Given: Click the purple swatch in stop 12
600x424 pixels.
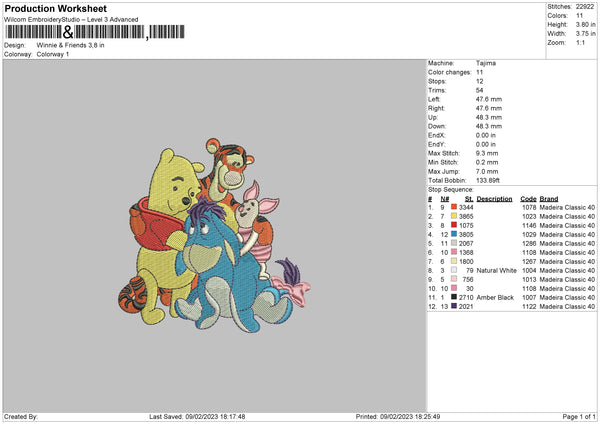Looking at the screenshot, I should (x=454, y=307).
